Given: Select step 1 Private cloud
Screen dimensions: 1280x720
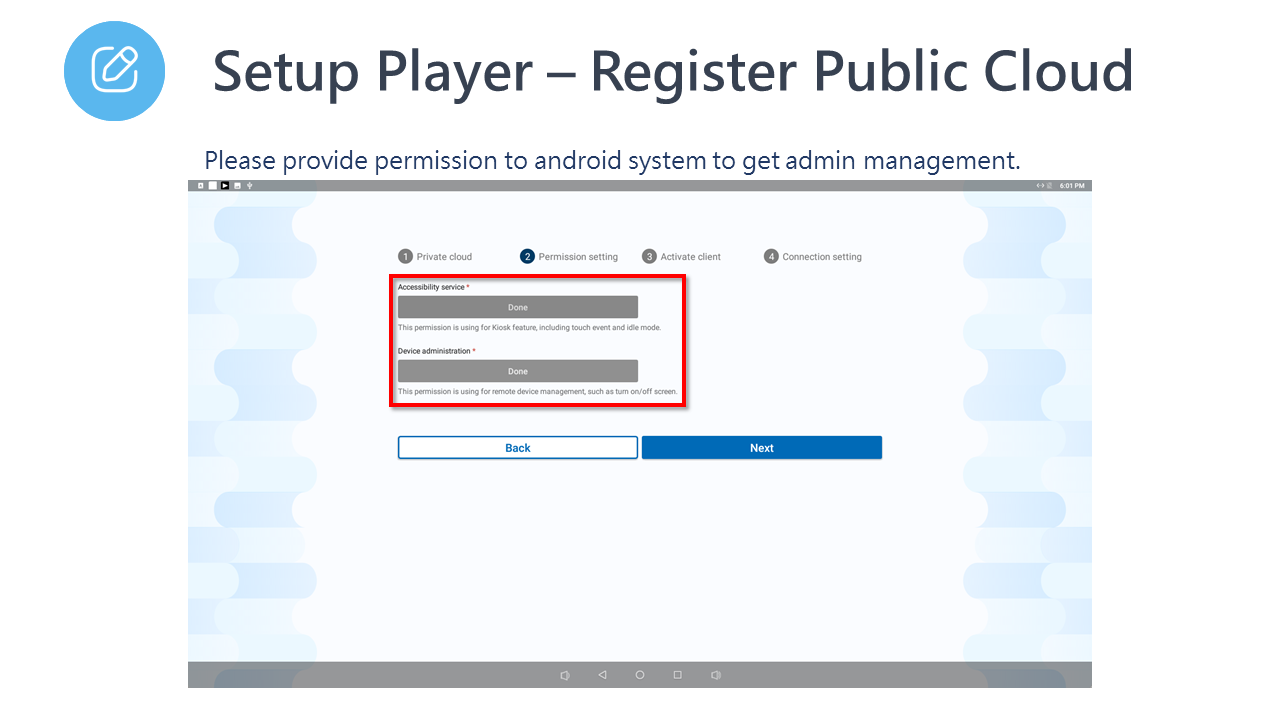Looking at the screenshot, I should pos(435,257).
